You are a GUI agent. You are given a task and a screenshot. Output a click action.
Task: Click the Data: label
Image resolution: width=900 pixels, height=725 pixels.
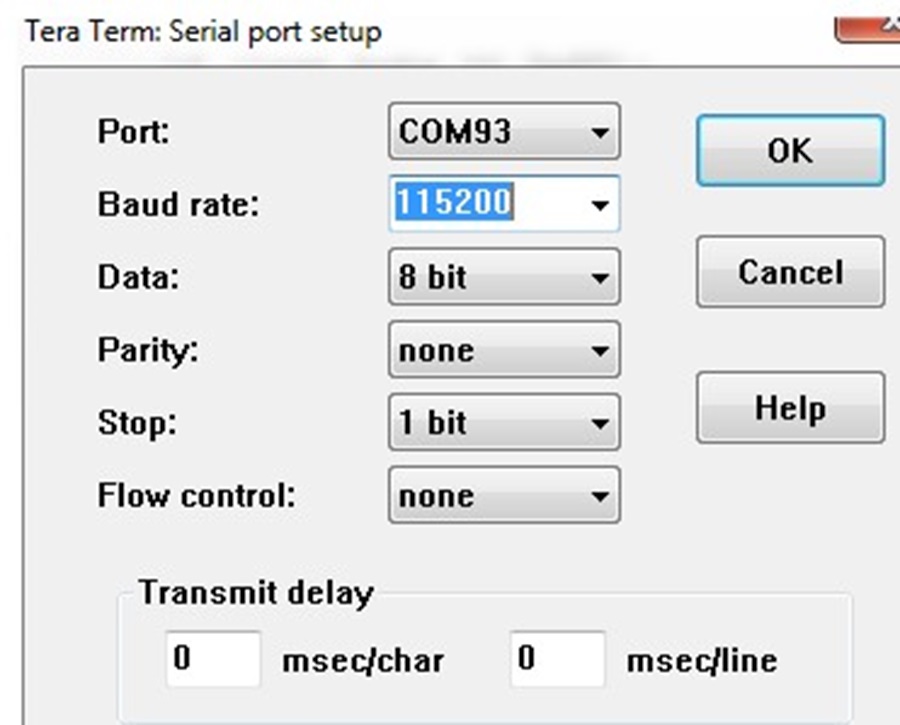138,277
